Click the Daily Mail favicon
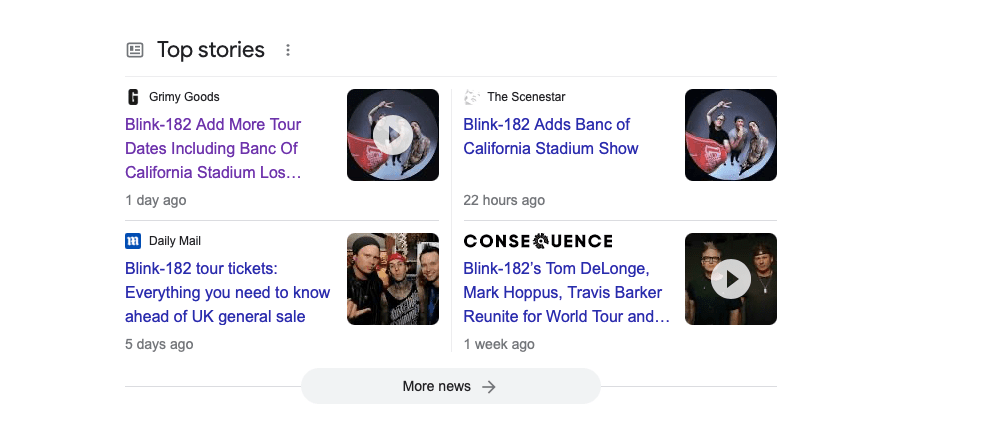The image size is (1000, 430). tap(133, 241)
